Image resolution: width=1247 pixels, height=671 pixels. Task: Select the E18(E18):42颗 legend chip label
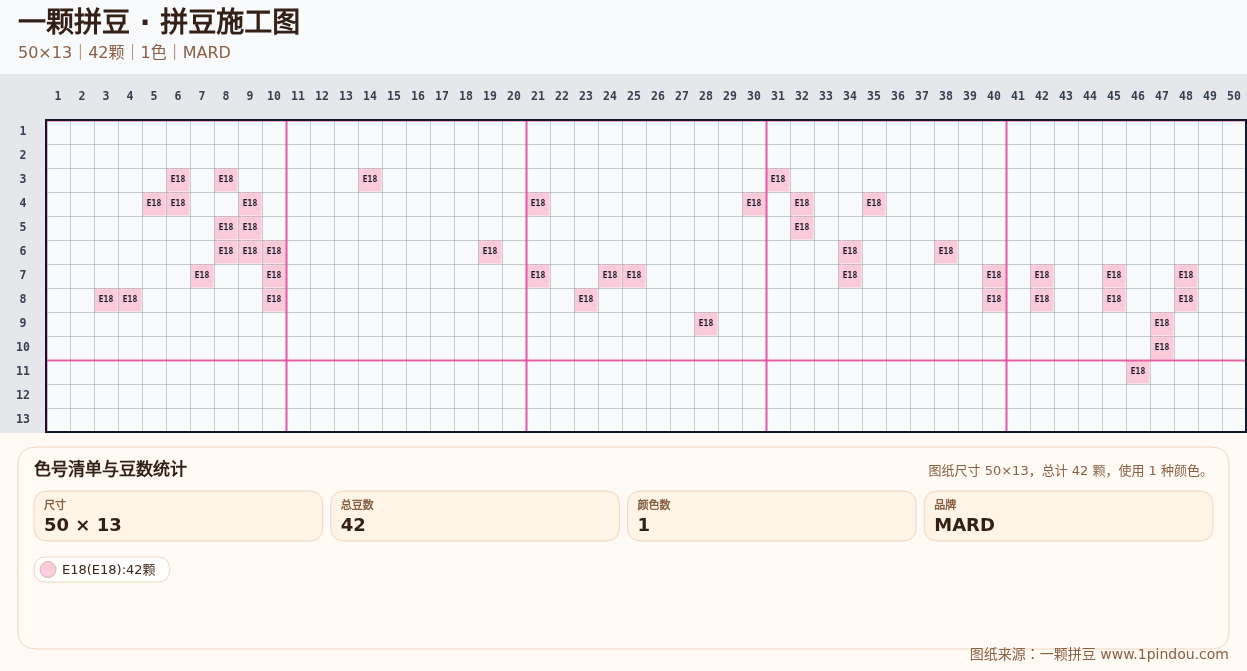pos(109,570)
